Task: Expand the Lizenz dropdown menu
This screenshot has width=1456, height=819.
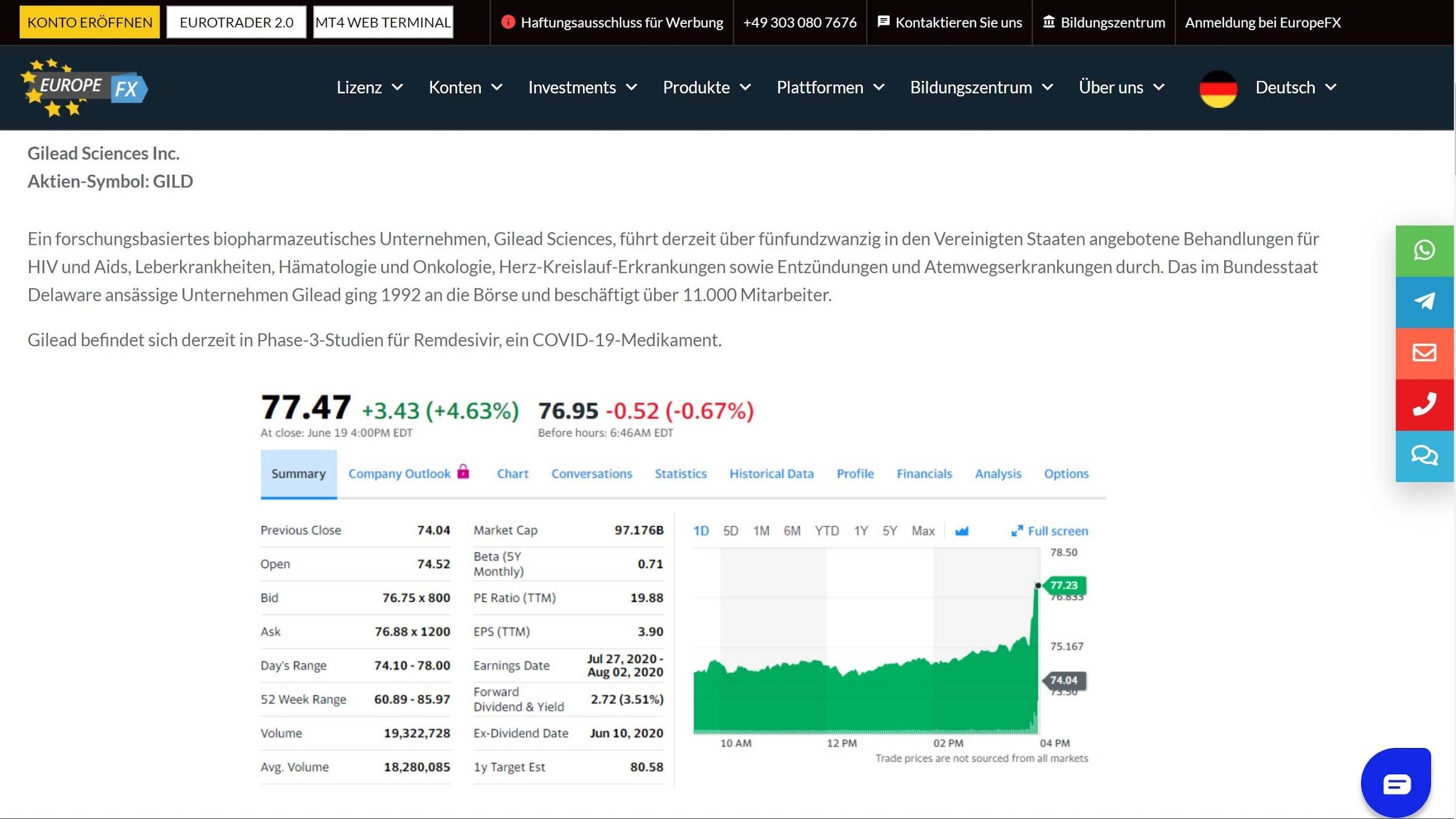Action: (369, 88)
